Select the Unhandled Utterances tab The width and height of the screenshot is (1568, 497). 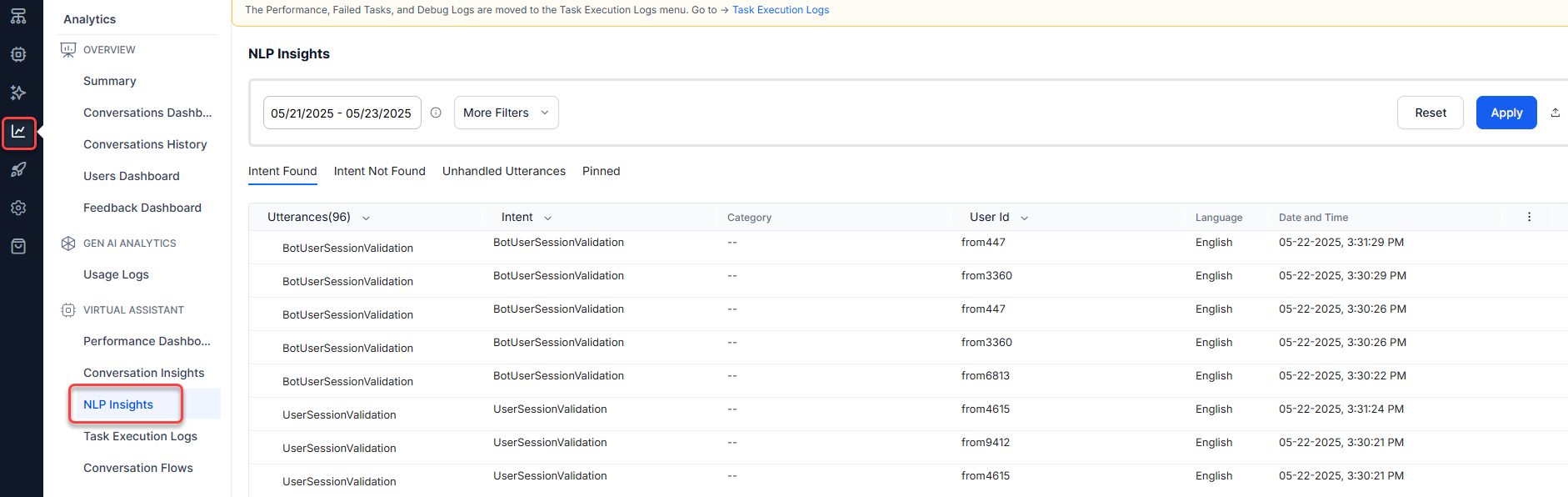(503, 171)
